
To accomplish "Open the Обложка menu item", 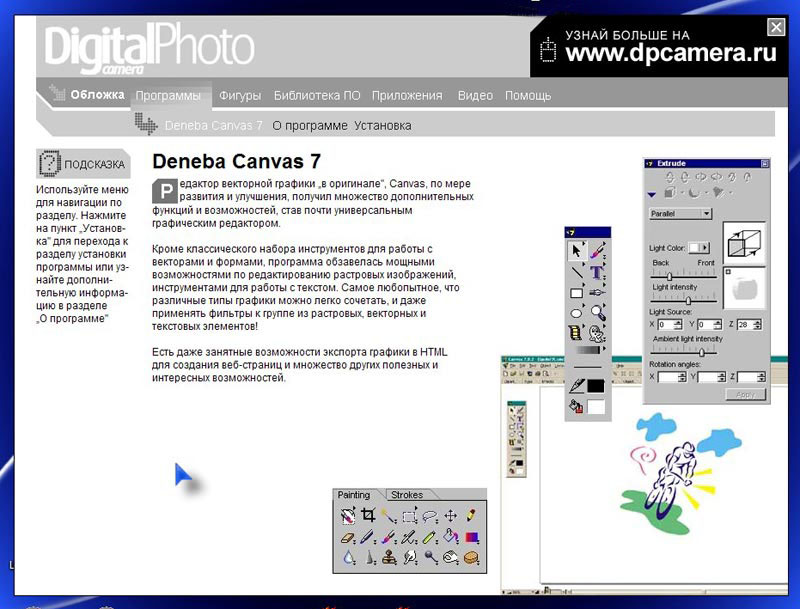I will tap(97, 95).
